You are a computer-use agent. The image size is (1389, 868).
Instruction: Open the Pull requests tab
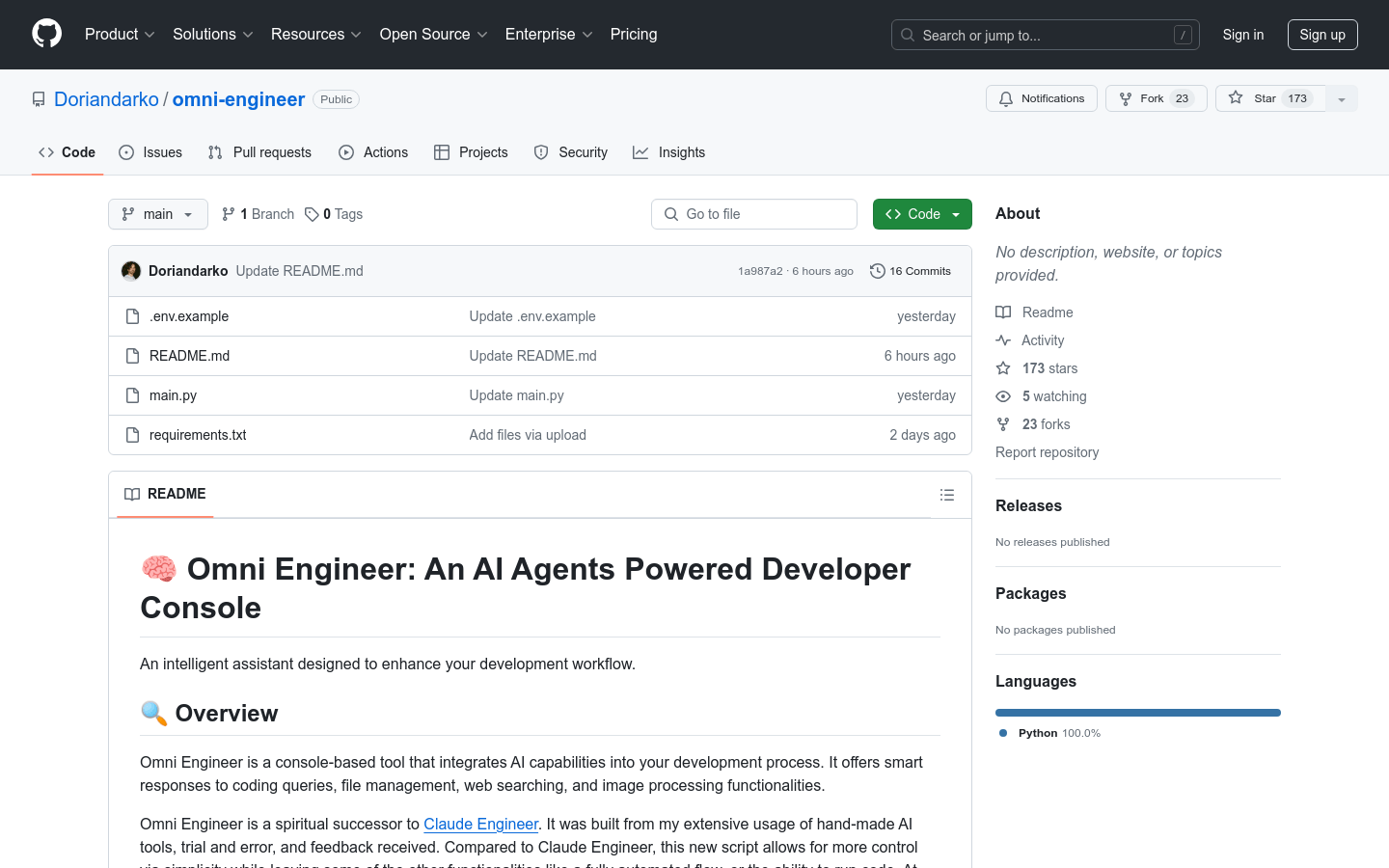pos(259,152)
